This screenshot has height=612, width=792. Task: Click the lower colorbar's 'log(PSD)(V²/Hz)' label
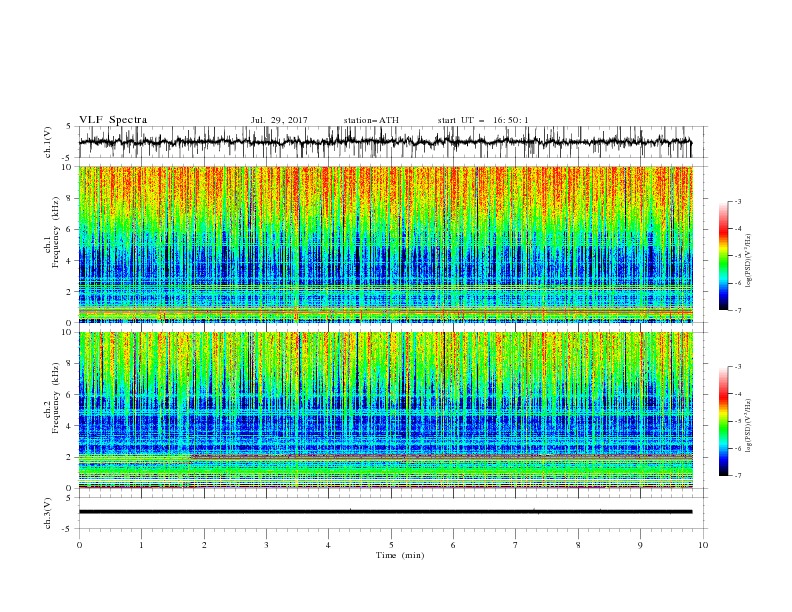click(748, 426)
